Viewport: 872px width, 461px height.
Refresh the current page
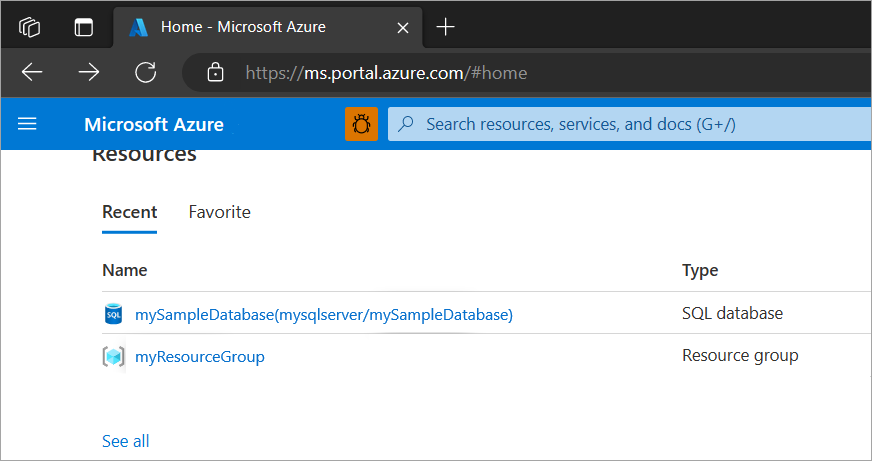(x=146, y=72)
